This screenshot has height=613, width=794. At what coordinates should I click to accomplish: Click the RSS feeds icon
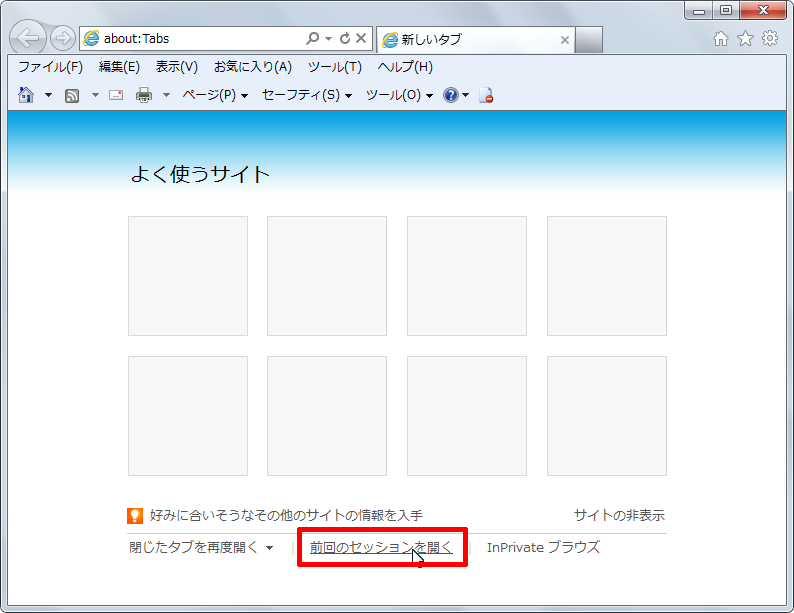(72, 95)
